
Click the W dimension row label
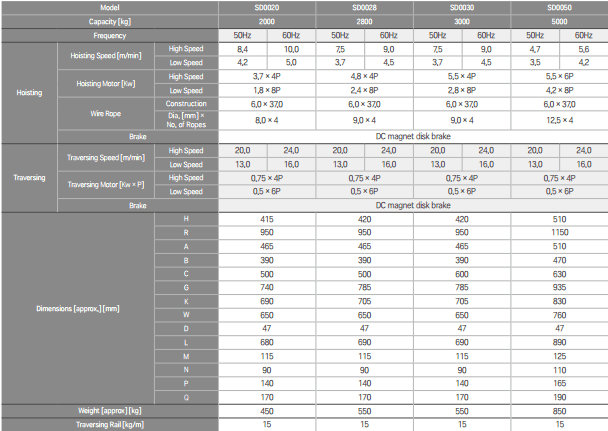[186, 315]
